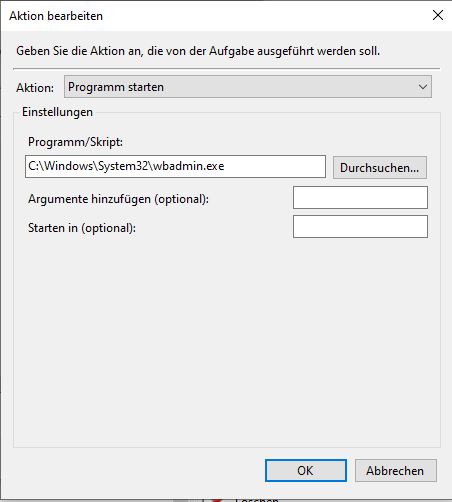Click the Programm/Skript: label
Image resolution: width=452 pixels, height=502 pixels.
point(75,142)
